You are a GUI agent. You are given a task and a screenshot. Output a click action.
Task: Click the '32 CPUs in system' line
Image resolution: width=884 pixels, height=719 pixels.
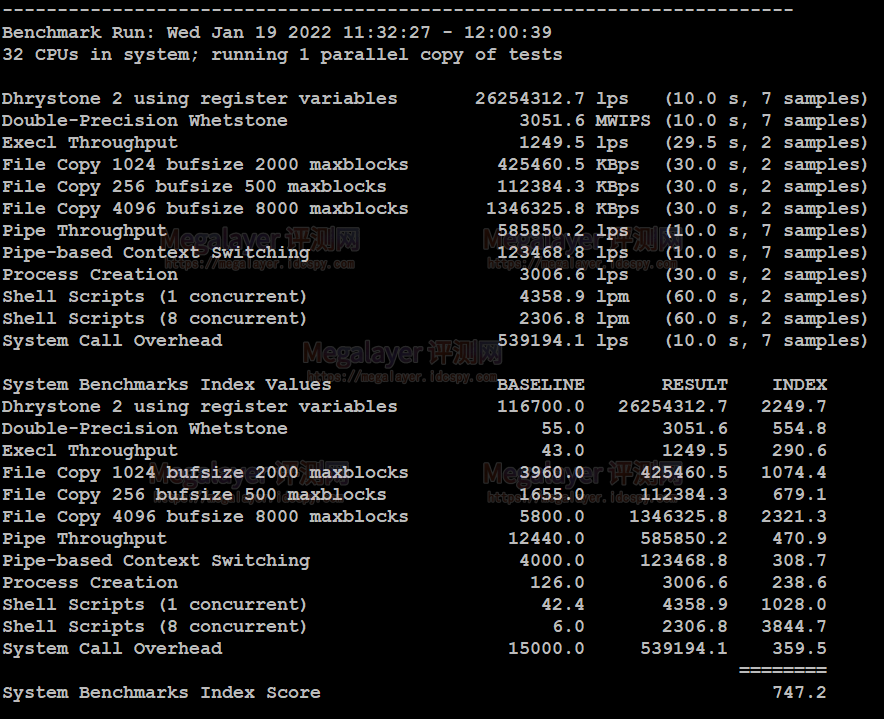point(282,55)
